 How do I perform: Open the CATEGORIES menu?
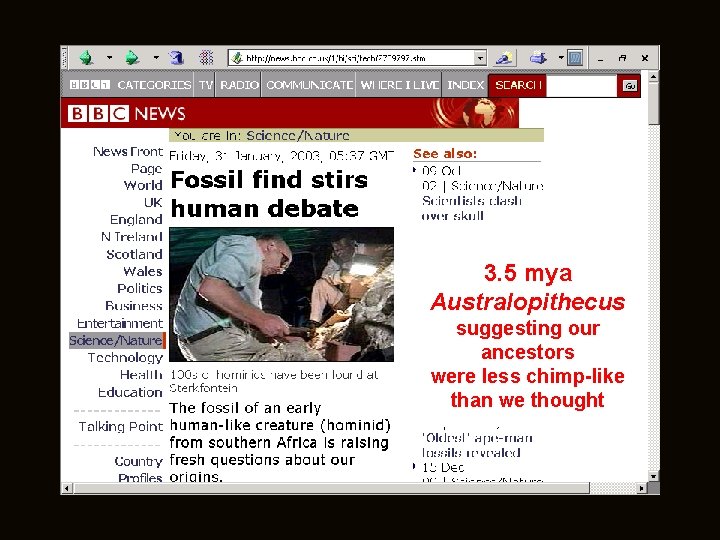click(154, 85)
